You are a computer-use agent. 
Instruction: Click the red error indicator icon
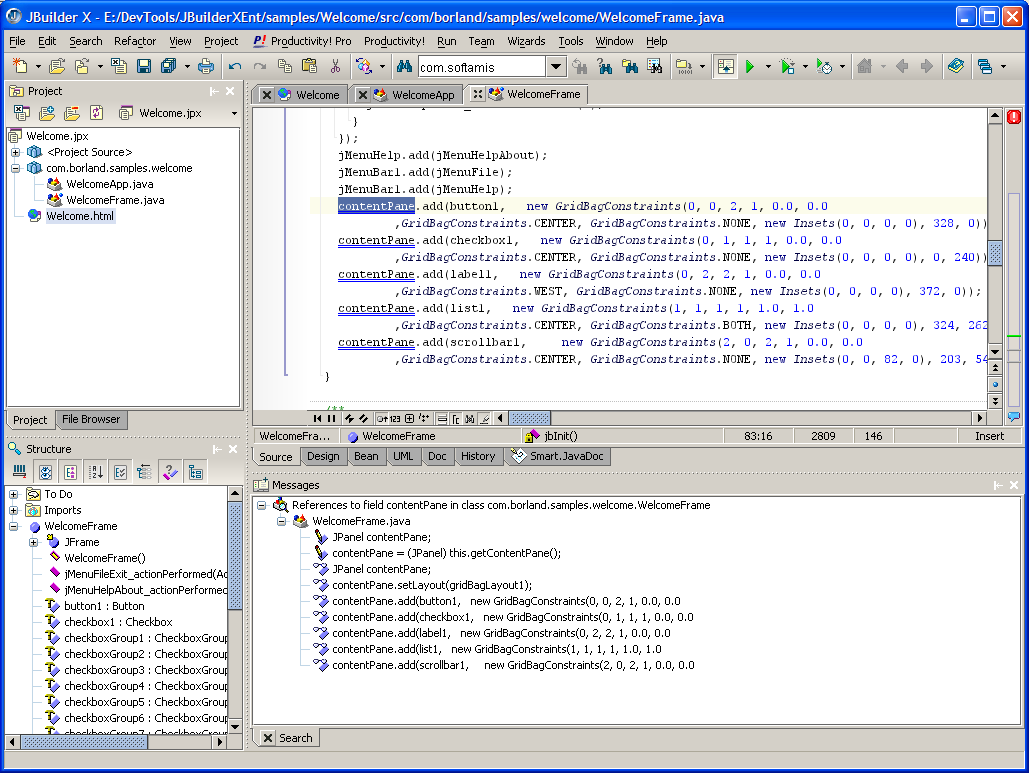[1014, 117]
